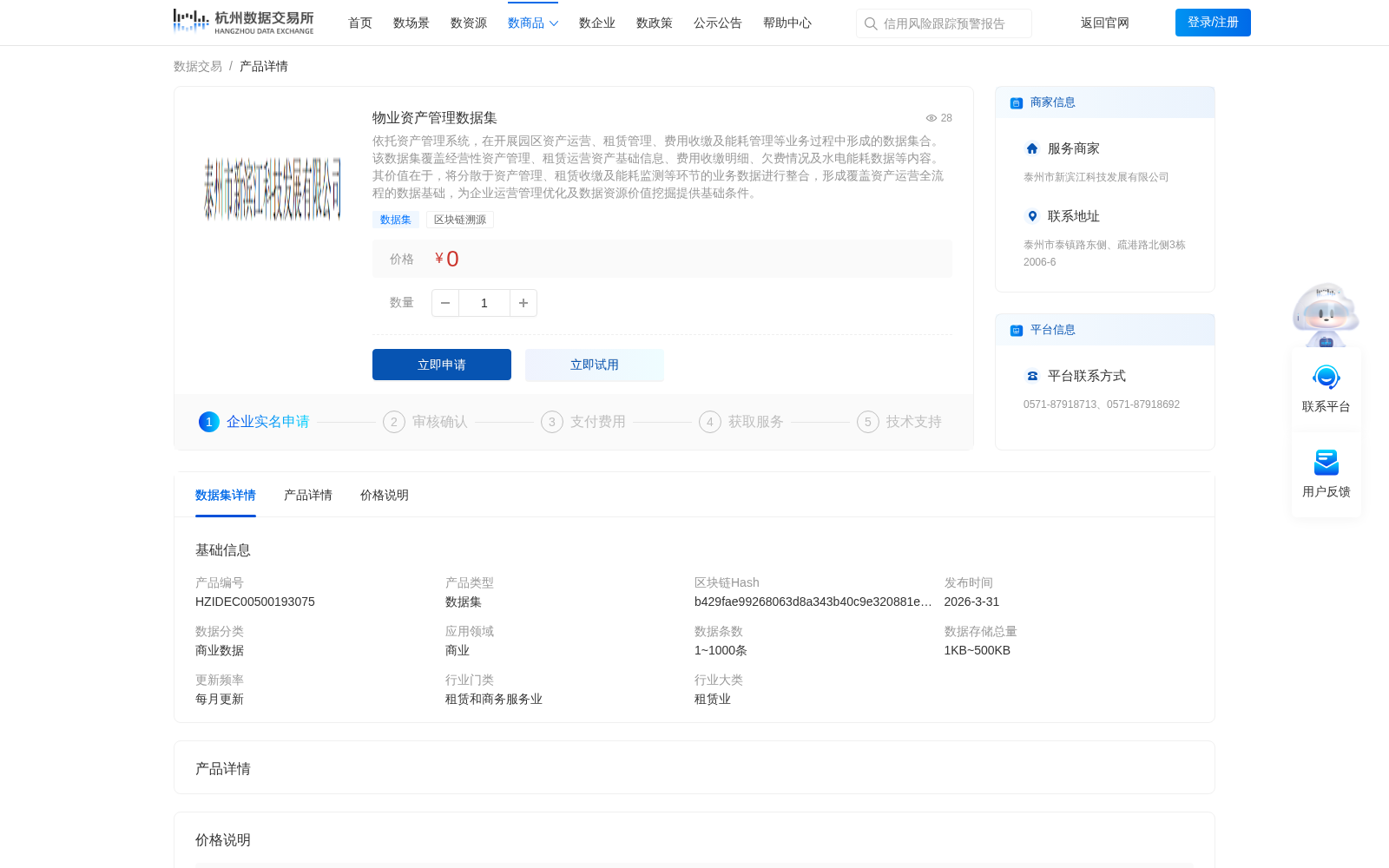Click the 数据交易 breadcrumb link
The height and width of the screenshot is (868, 1389).
(198, 66)
